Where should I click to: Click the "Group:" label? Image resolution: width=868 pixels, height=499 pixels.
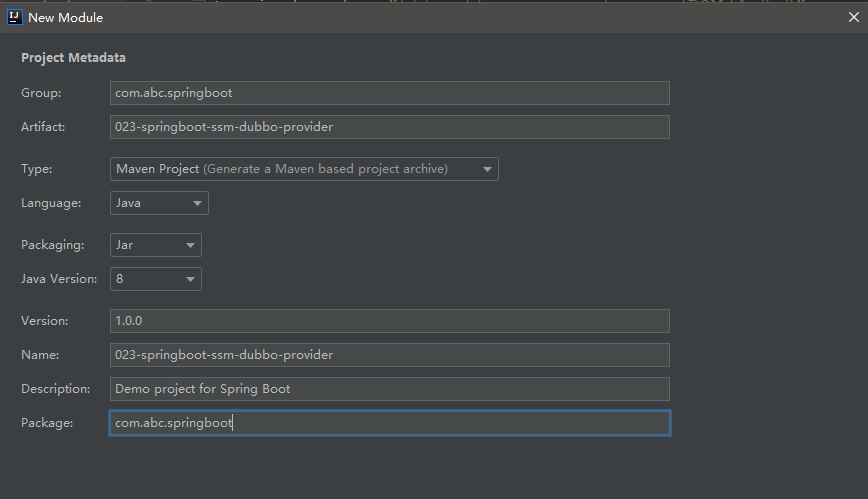click(41, 93)
